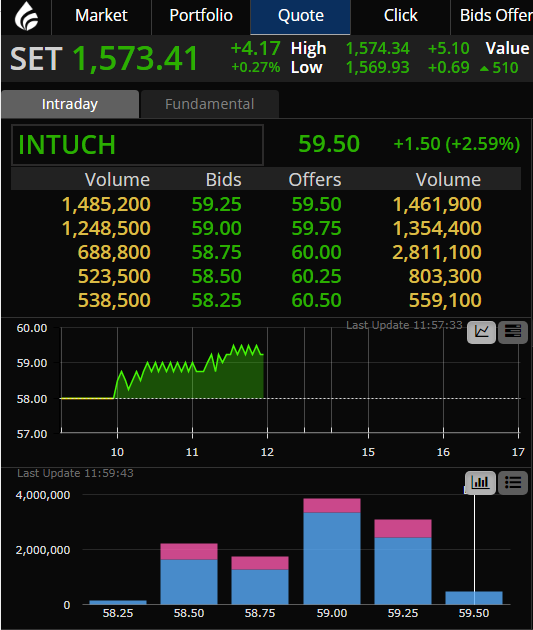This screenshot has height=630, width=533.
Task: Click offer volume 559,100
Action: pyautogui.click(x=445, y=301)
